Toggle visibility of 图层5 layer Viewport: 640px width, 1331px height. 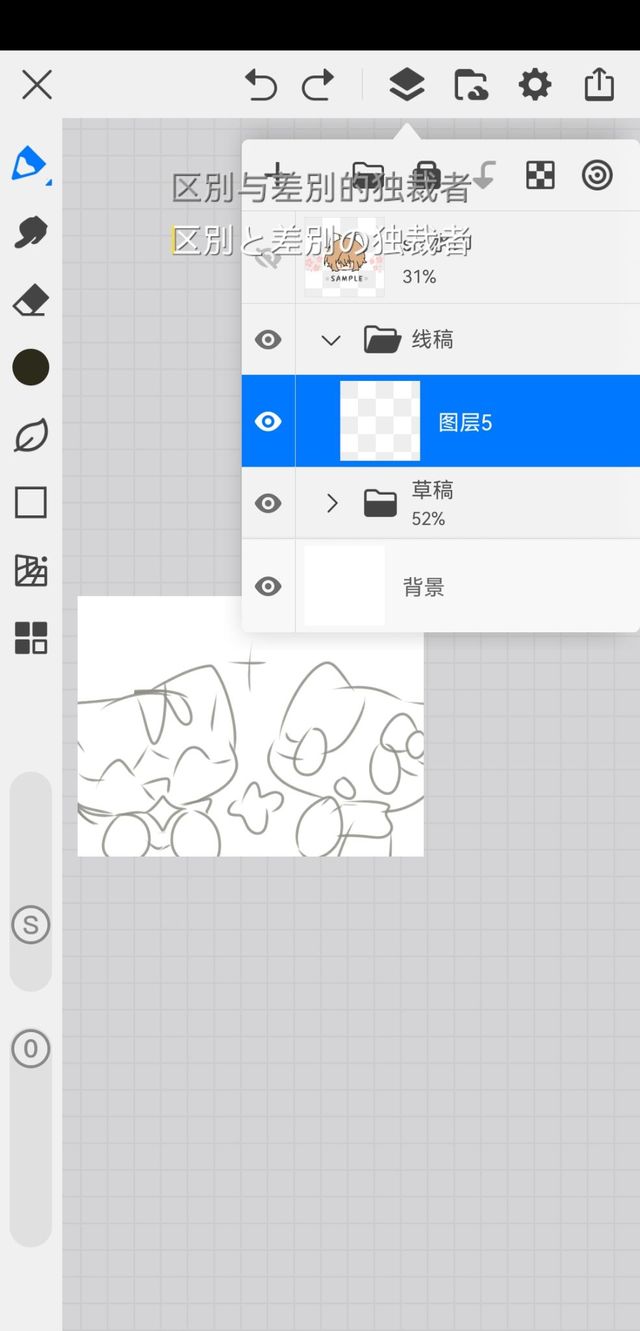268,422
